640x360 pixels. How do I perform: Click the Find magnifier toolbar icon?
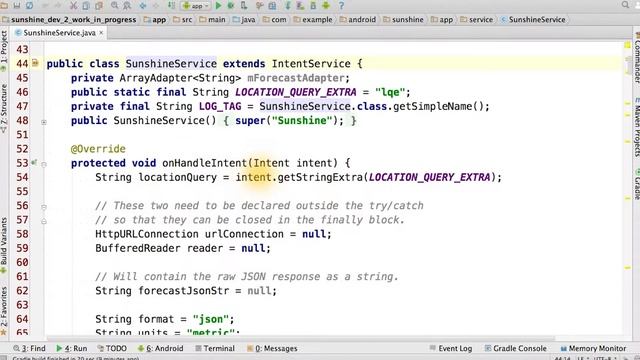pos(115,5)
